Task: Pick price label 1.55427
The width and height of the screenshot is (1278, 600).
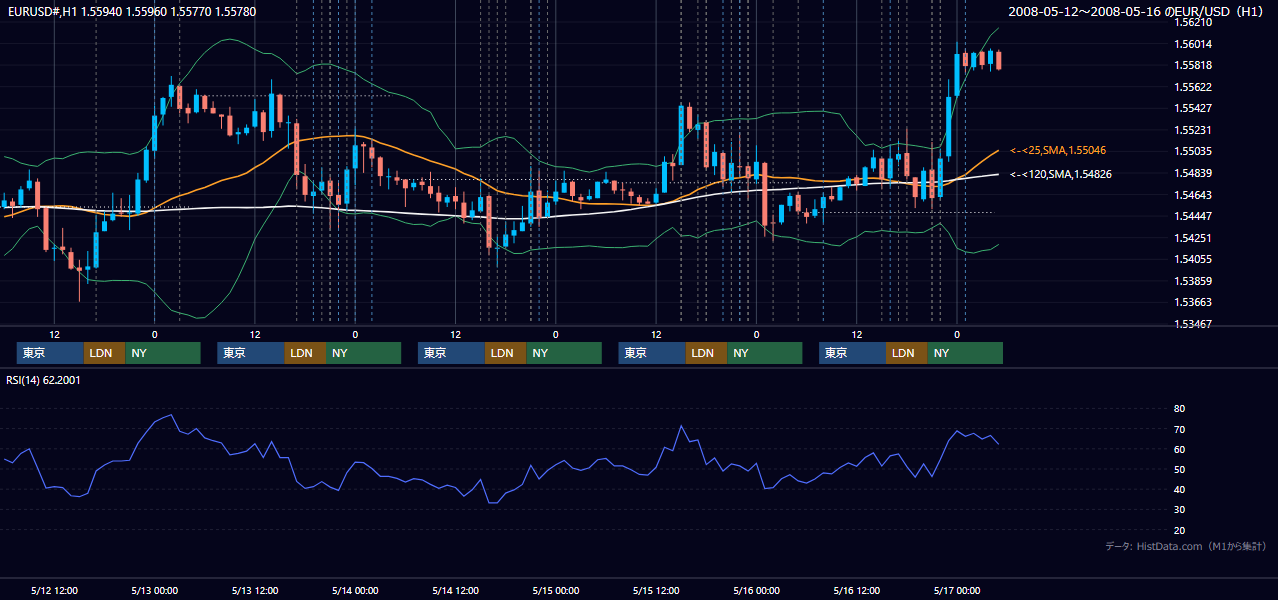Action: 1194,108
